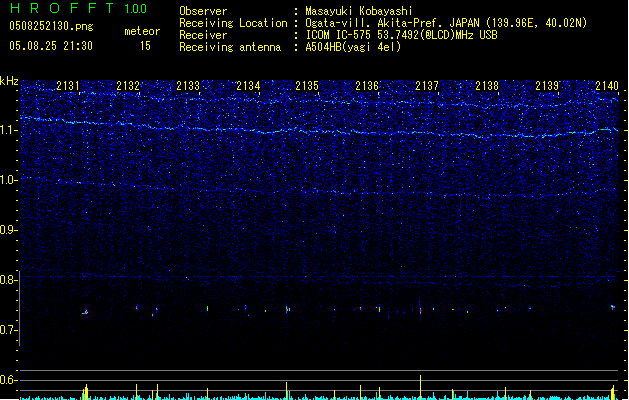Image resolution: width=629 pixels, height=400 pixels.
Task: Select the observer name Masayuki Kobayashi
Action: tap(360, 12)
